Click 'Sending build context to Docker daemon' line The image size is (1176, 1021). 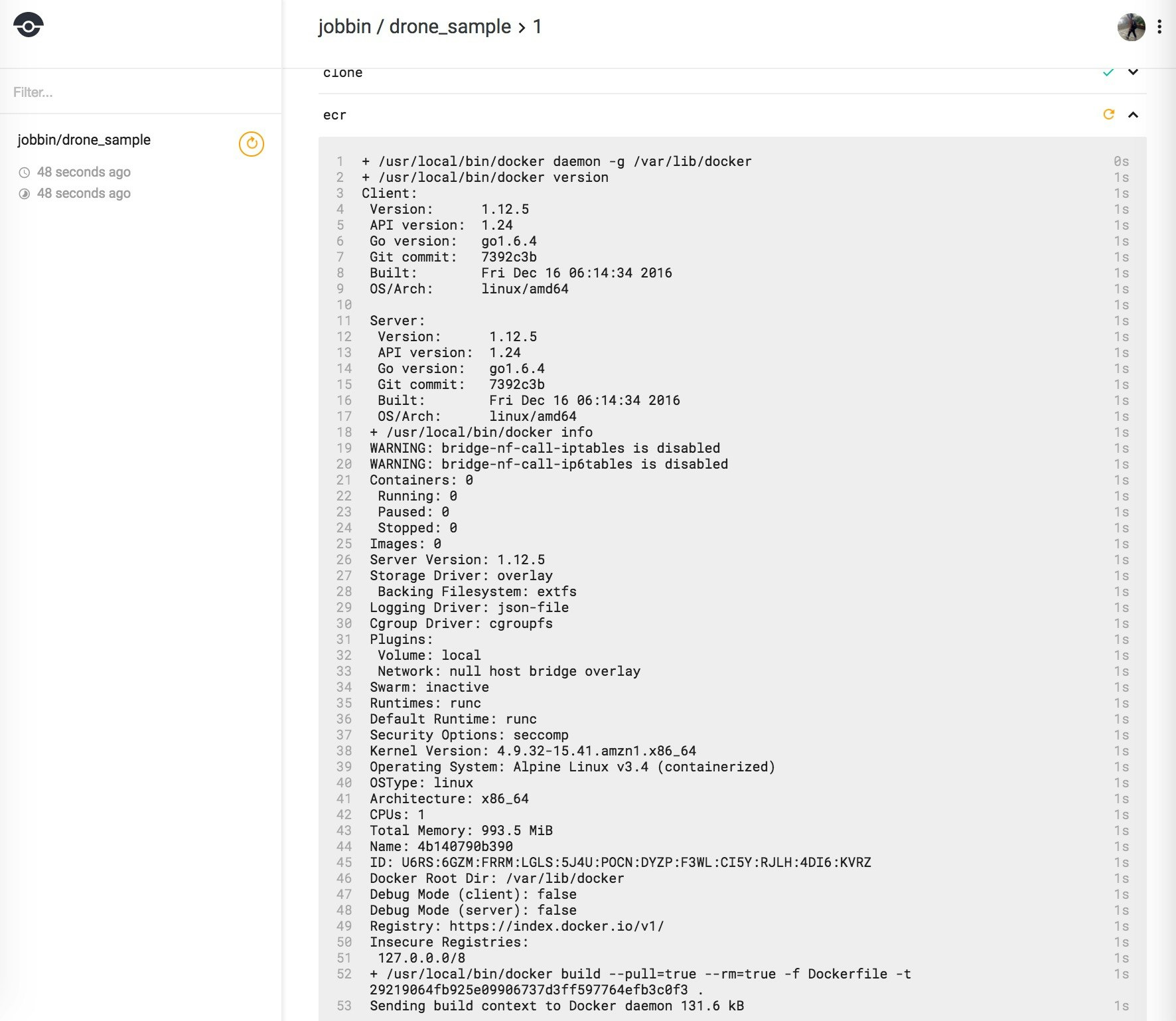[557, 1006]
